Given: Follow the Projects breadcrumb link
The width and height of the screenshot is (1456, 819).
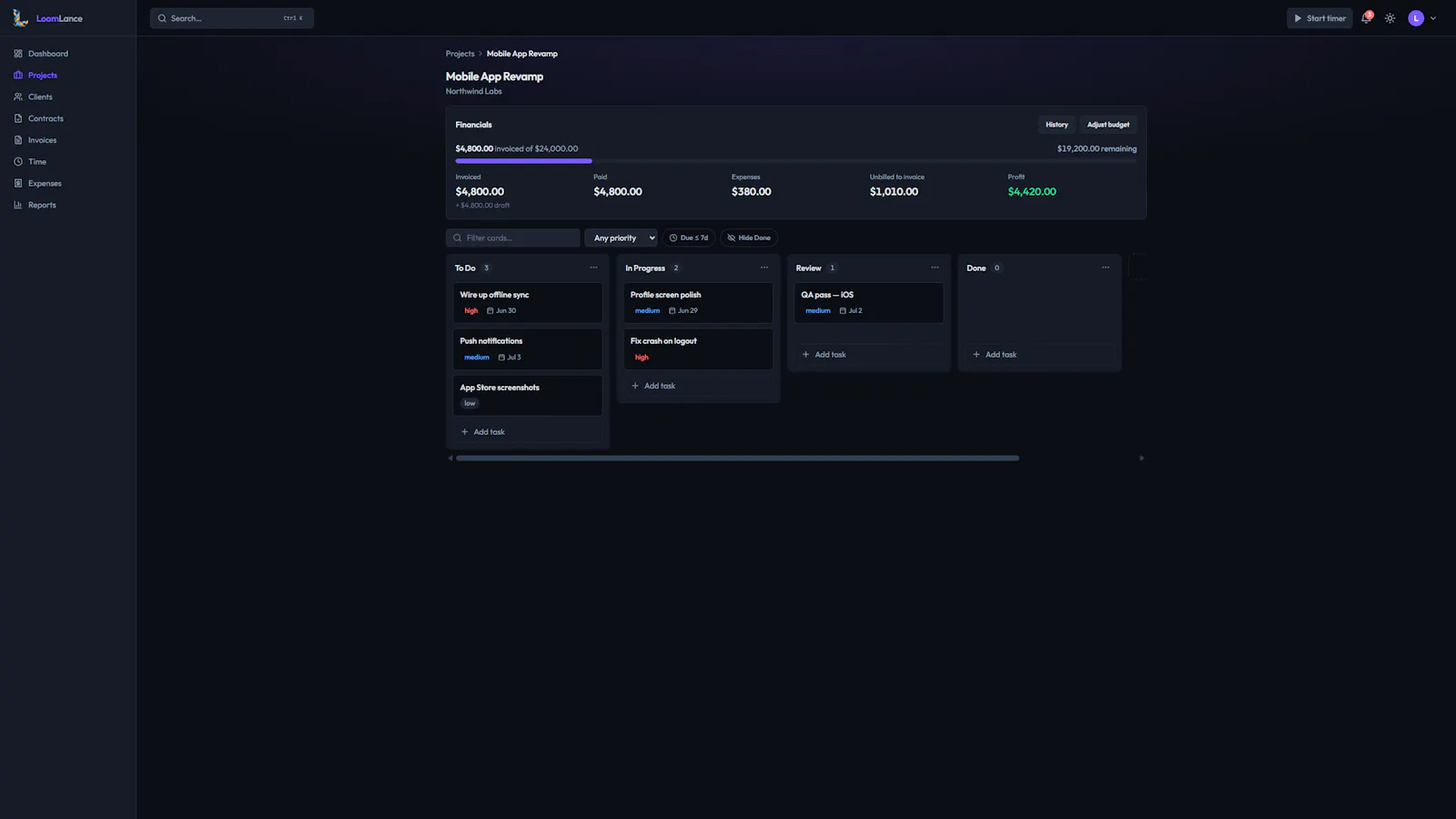Looking at the screenshot, I should point(460,54).
